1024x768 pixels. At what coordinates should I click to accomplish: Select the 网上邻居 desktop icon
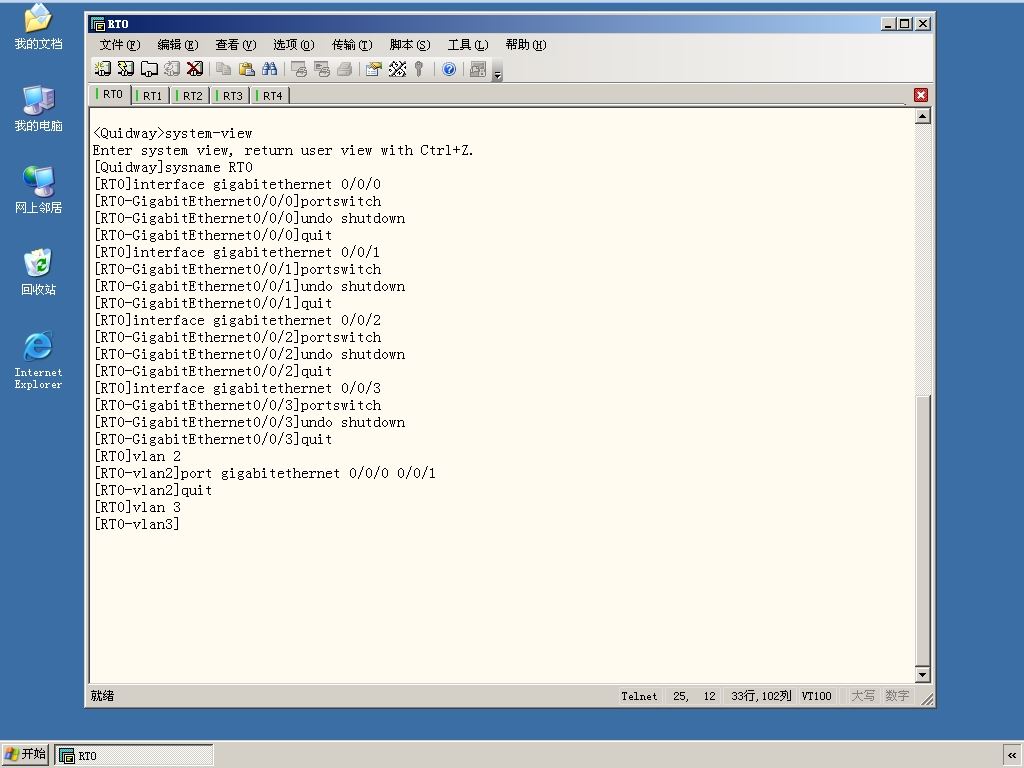[39, 190]
